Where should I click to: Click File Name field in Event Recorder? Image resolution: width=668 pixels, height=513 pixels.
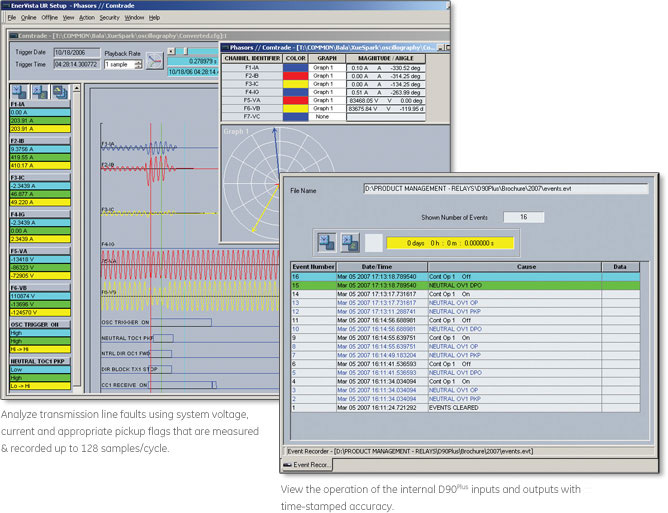(x=506, y=188)
